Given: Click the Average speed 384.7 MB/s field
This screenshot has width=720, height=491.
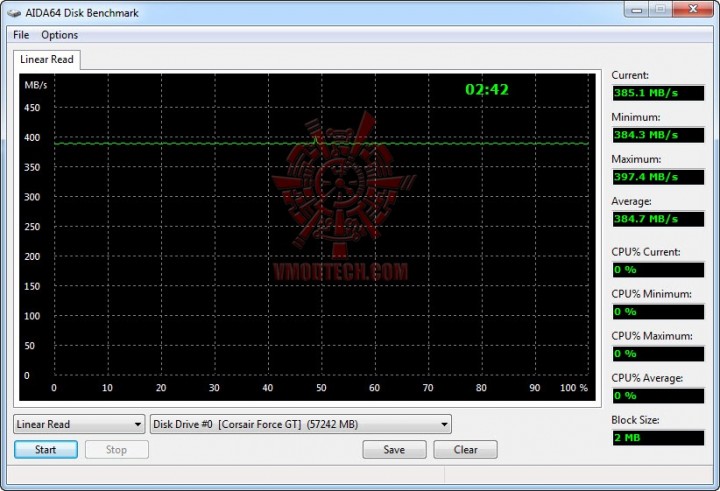Looking at the screenshot, I should [658, 219].
